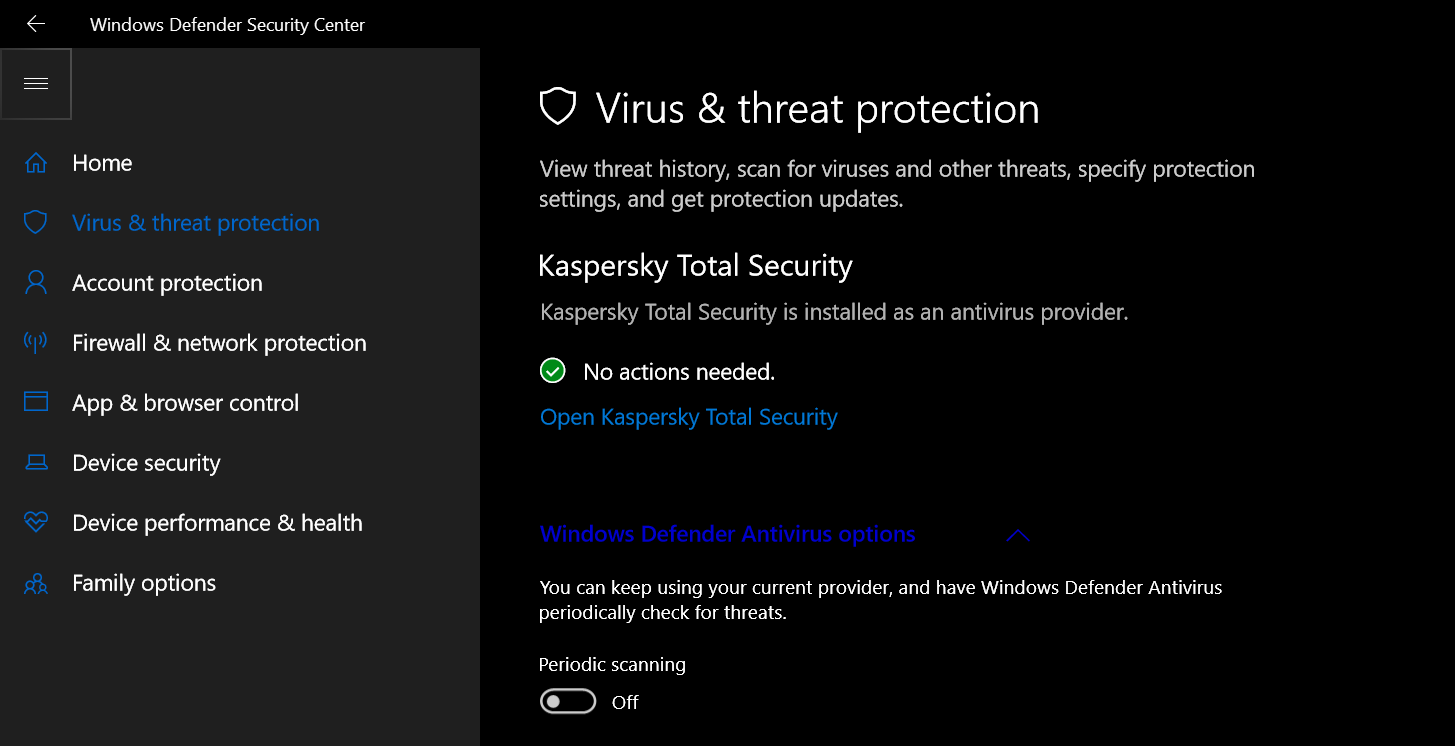Click the green No actions needed checkmark
The image size is (1455, 746).
pos(552,372)
